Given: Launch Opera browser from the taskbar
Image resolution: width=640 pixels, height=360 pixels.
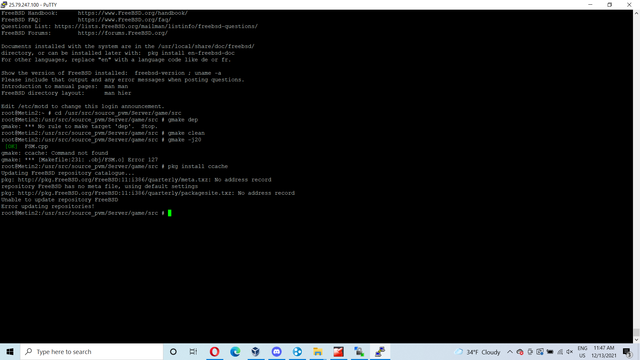Looking at the screenshot, I should click(214, 351).
